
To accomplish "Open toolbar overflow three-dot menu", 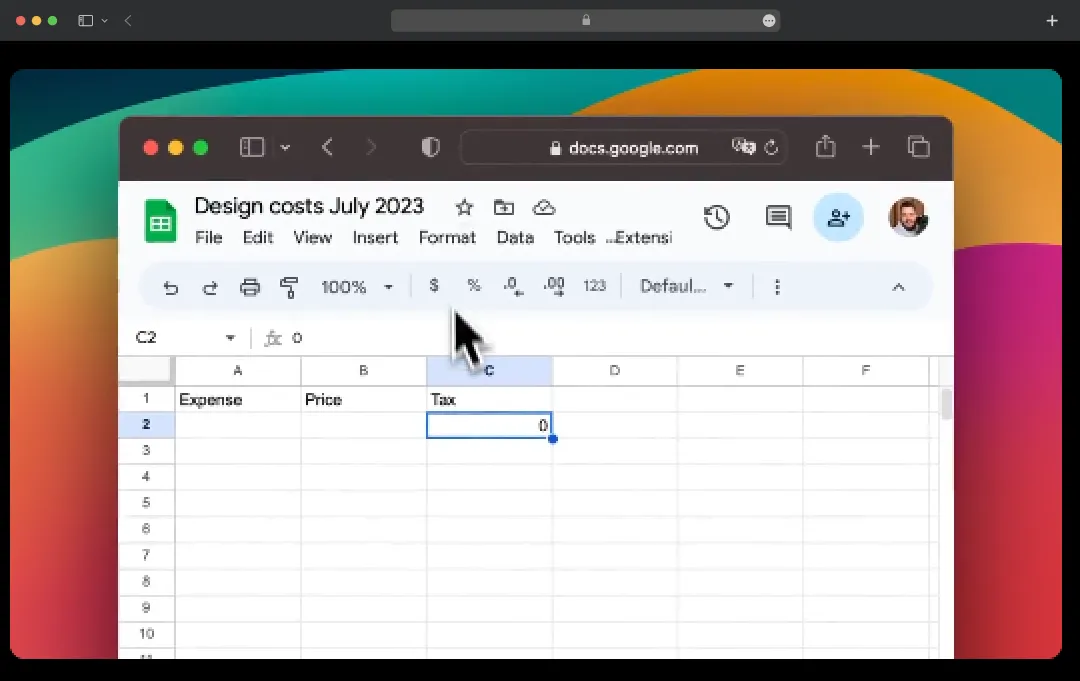I will 778,286.
